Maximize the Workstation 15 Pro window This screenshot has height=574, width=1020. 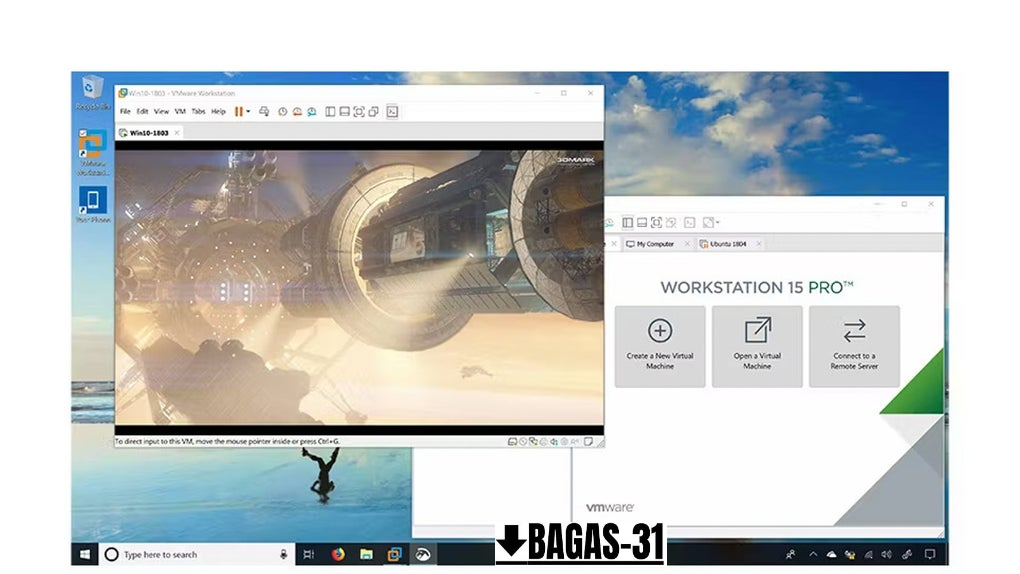904,204
